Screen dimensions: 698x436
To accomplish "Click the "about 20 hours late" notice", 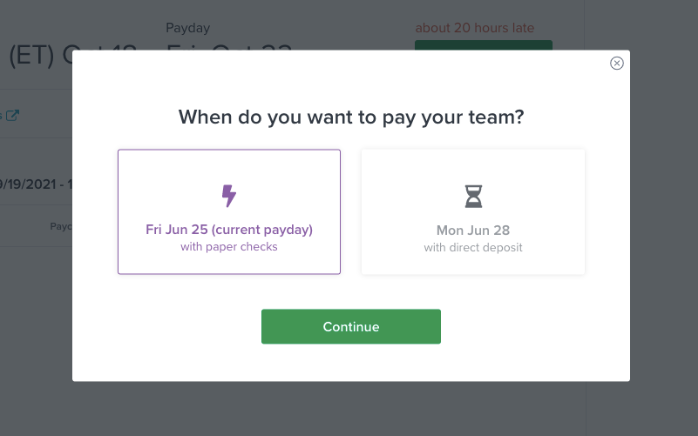I will pyautogui.click(x=474, y=28).
